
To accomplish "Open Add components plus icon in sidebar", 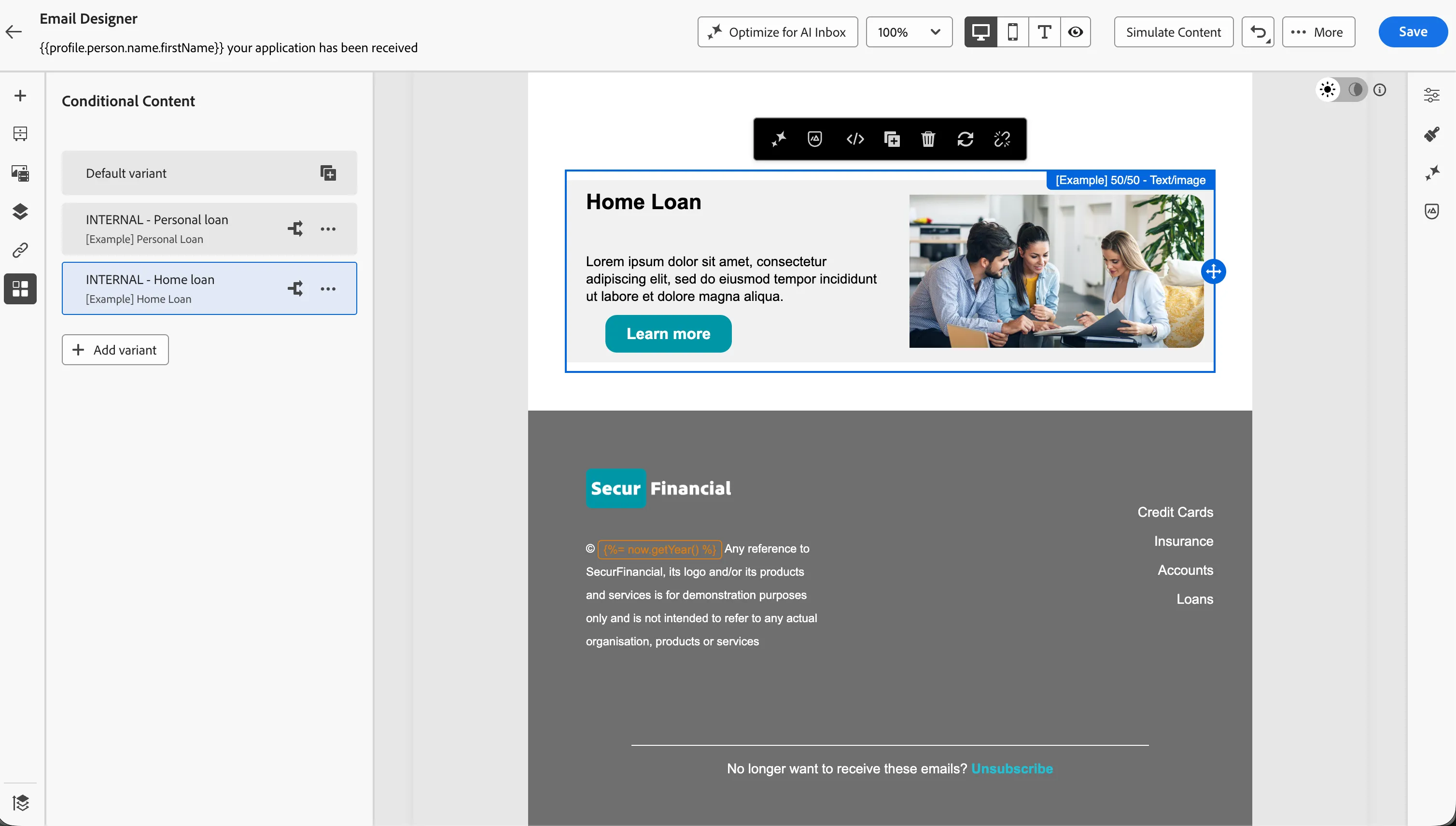I will [20, 95].
